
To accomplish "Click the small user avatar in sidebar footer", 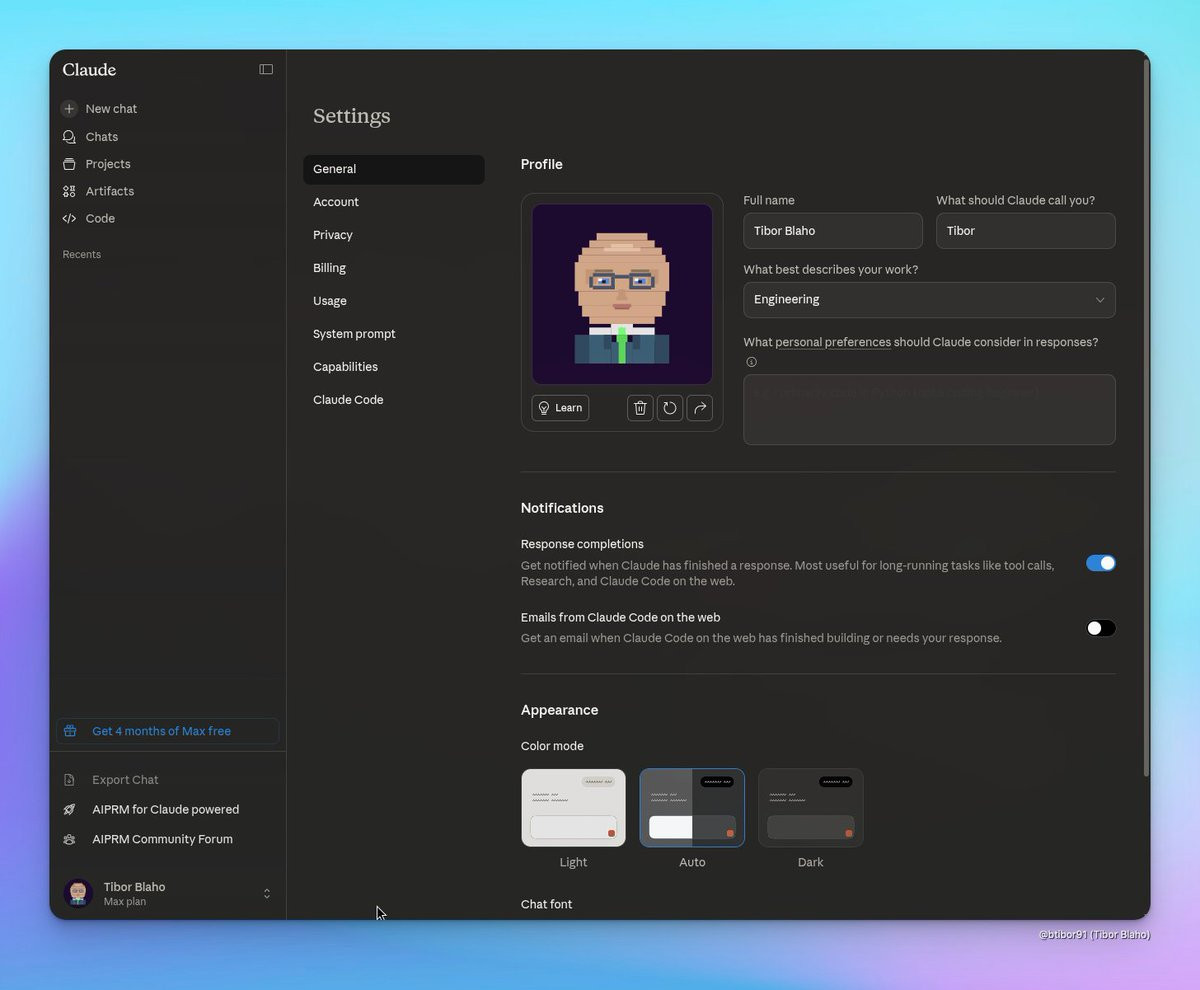I will pos(78,893).
